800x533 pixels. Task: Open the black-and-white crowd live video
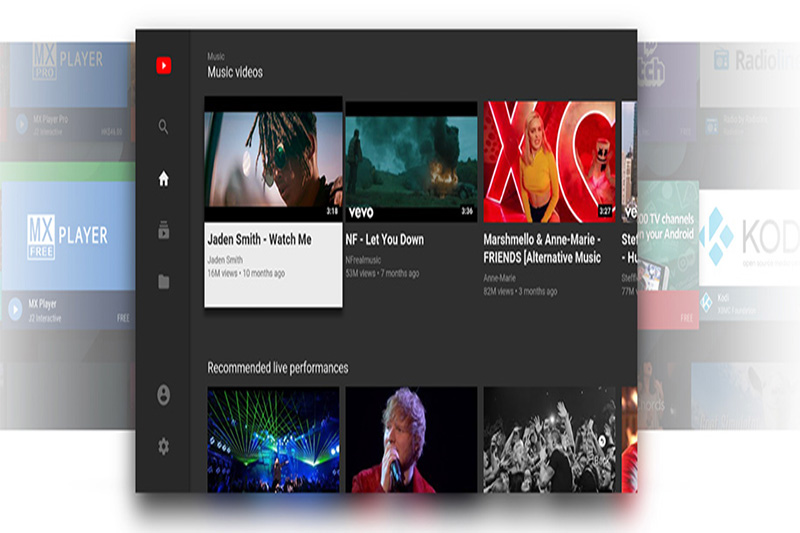[x=550, y=440]
